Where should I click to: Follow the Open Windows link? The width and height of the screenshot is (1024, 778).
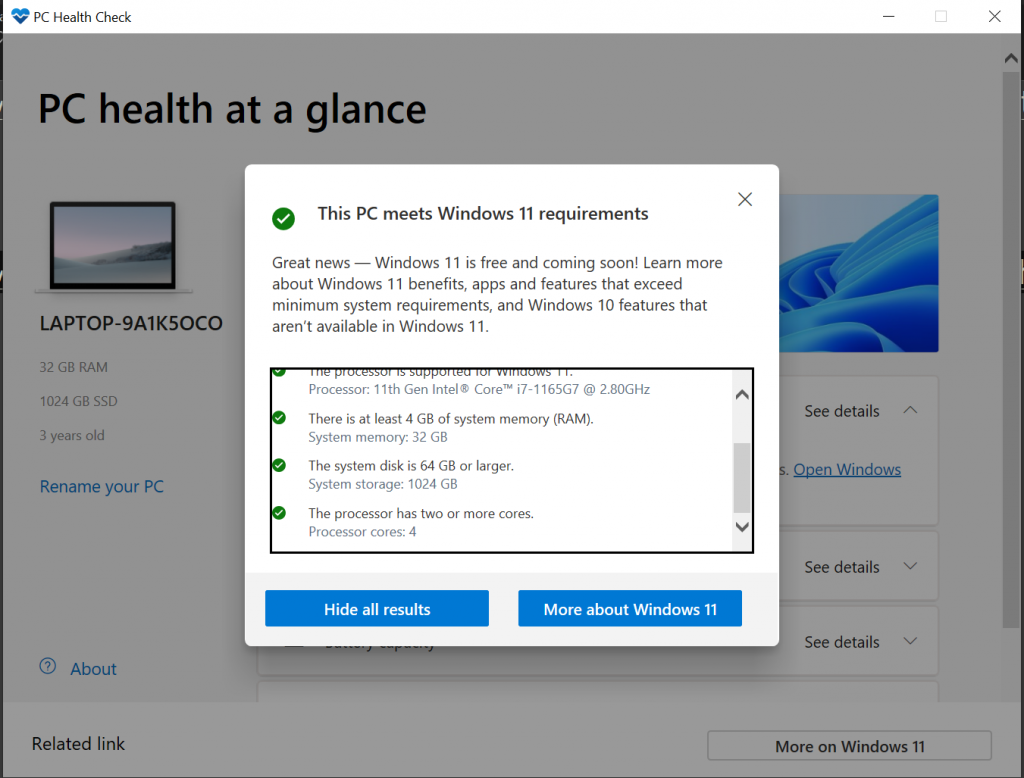click(x=847, y=470)
